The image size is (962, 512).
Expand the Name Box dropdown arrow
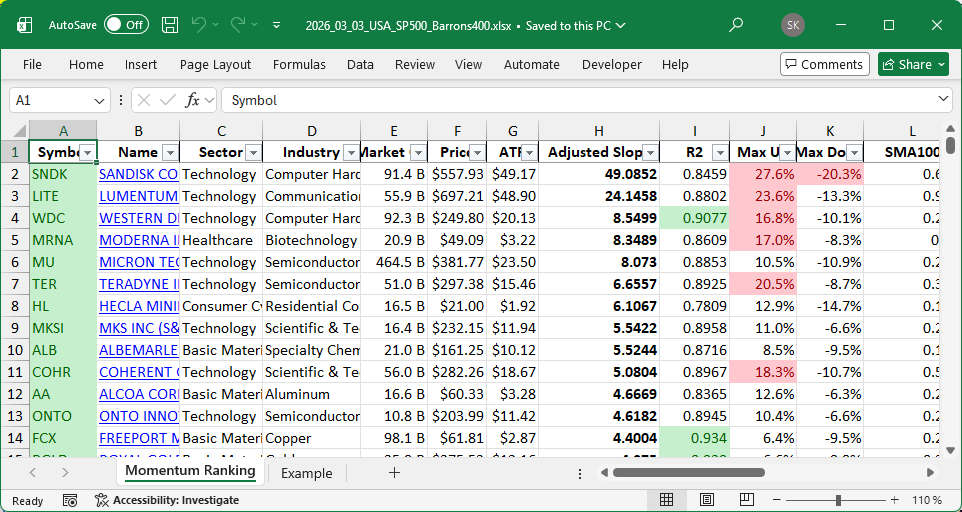tap(99, 100)
